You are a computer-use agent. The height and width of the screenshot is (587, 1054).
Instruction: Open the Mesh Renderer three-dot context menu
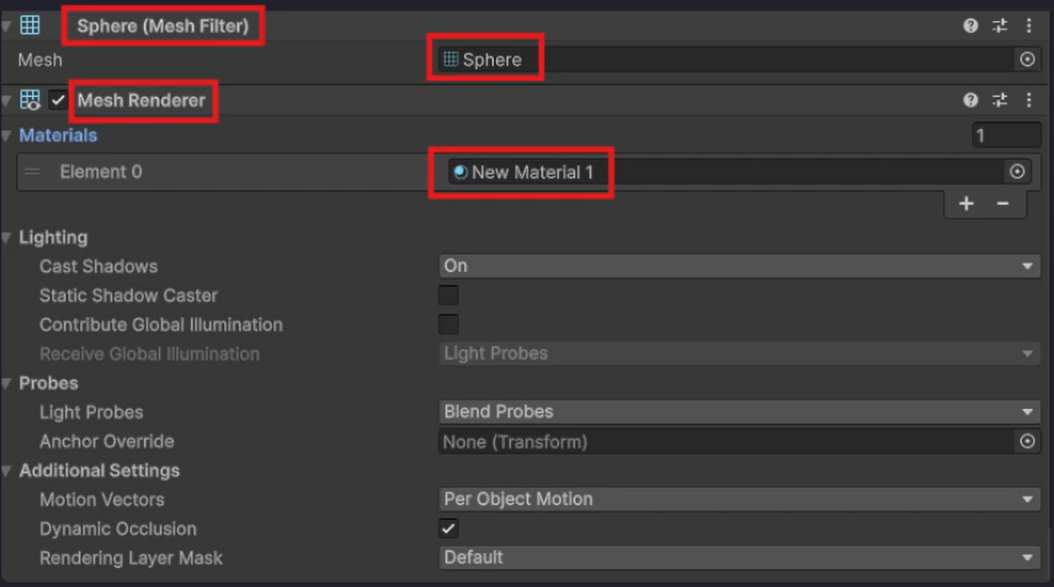point(1029,100)
